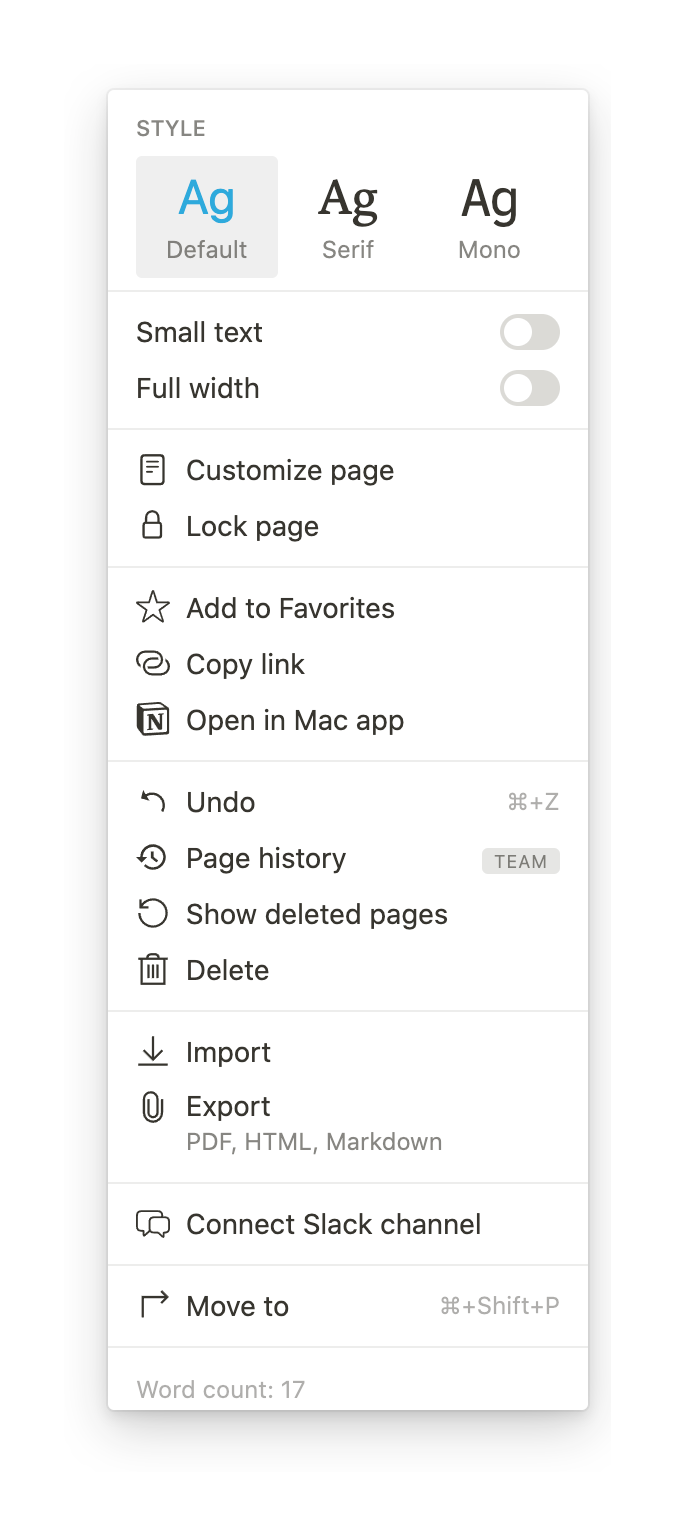Viewport: 675px width, 1536px height.
Task: Choose Show deleted pages from the menu
Action: [x=316, y=913]
